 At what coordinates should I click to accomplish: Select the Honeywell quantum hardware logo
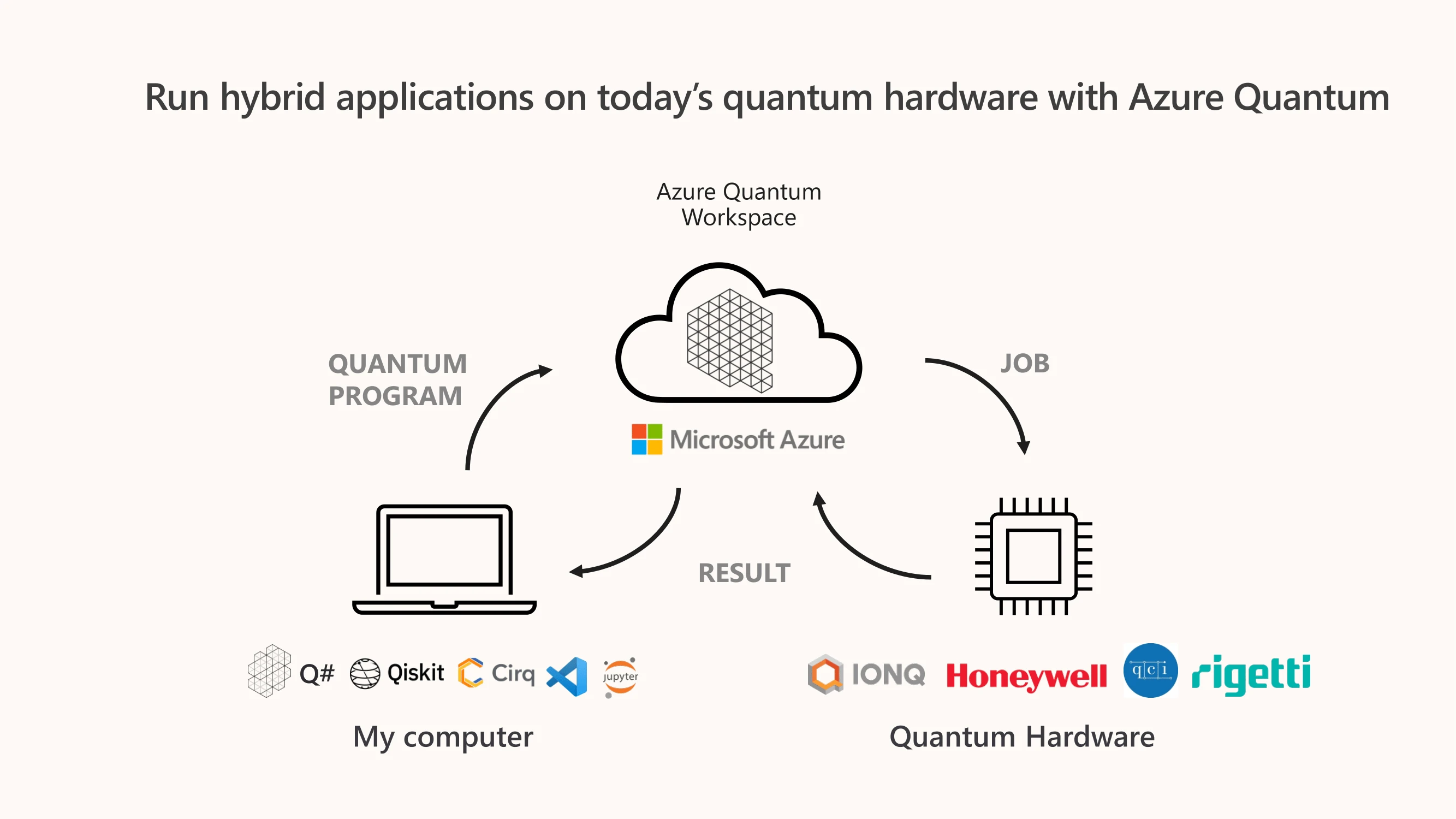(1024, 673)
